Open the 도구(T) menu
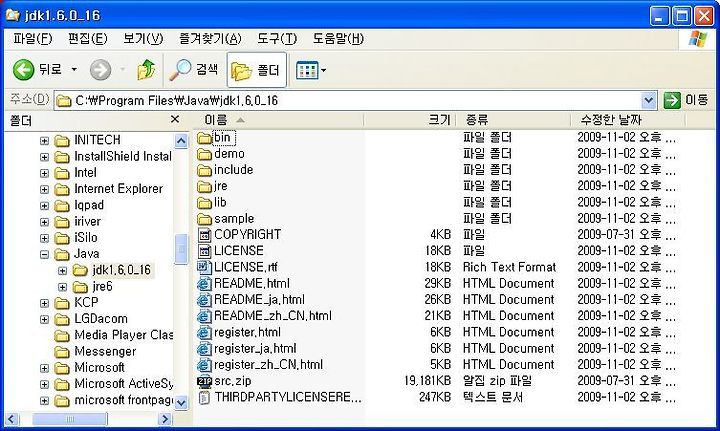720x431 pixels. pos(277,39)
